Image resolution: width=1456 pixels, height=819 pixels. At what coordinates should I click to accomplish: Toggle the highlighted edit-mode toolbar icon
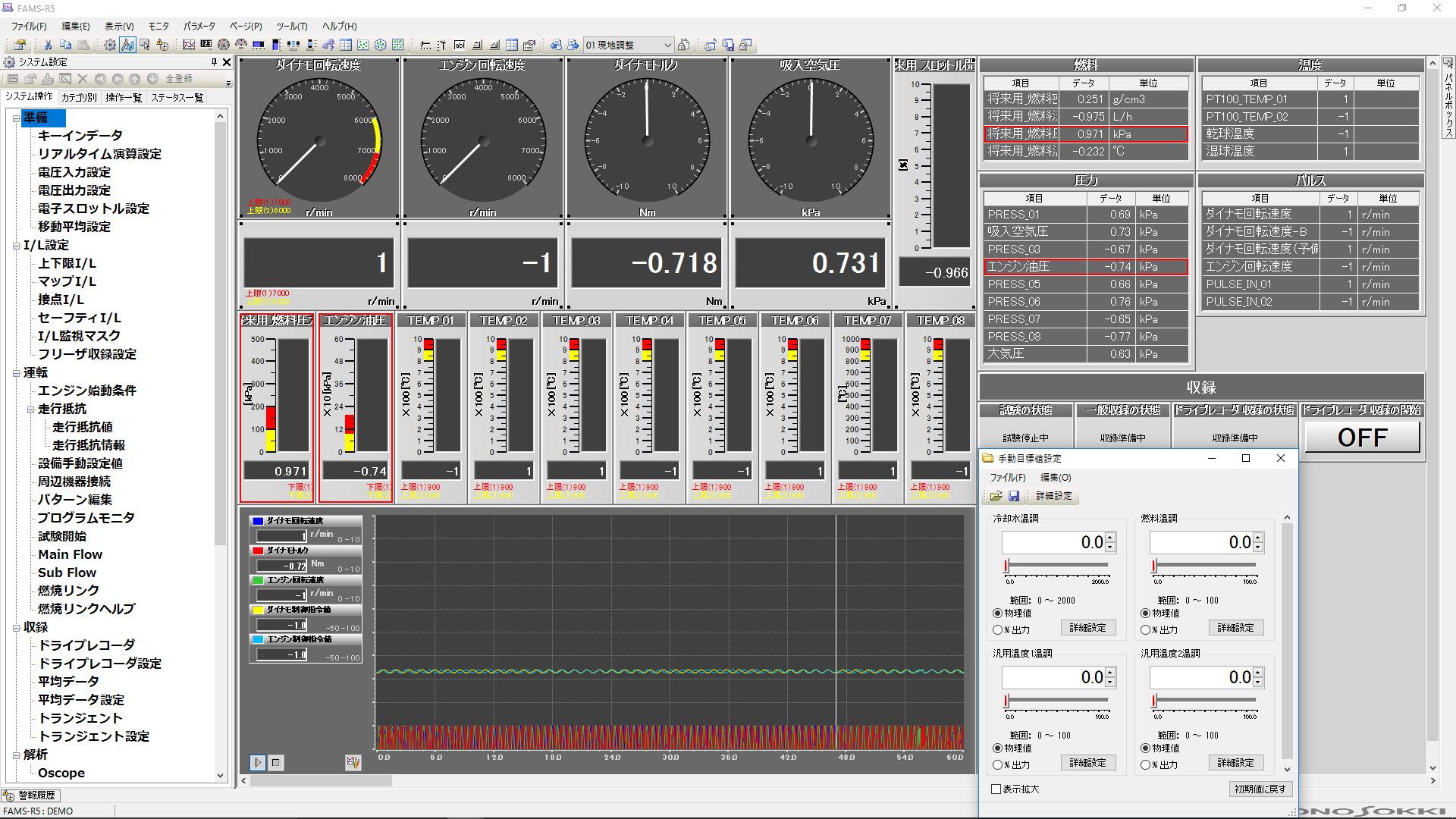point(127,45)
